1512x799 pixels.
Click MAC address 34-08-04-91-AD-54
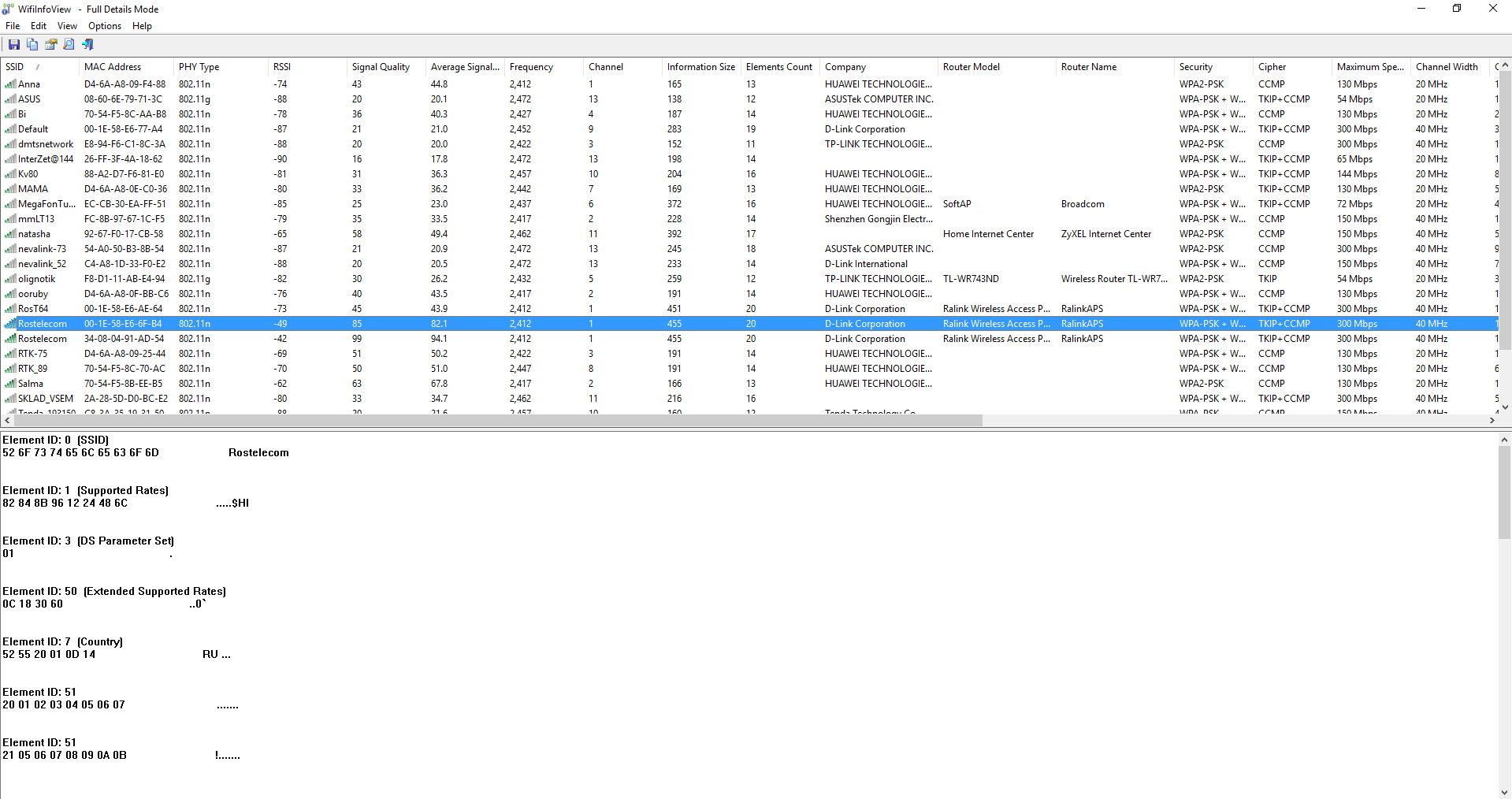(x=124, y=338)
